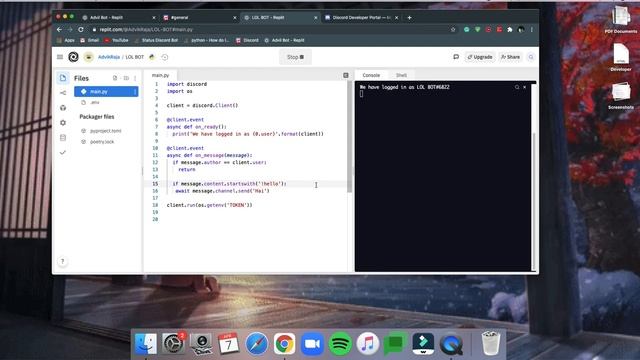640x360 pixels.
Task: Click console text 'We have logged in as LOL BOT#6822'
Action: click(x=404, y=87)
